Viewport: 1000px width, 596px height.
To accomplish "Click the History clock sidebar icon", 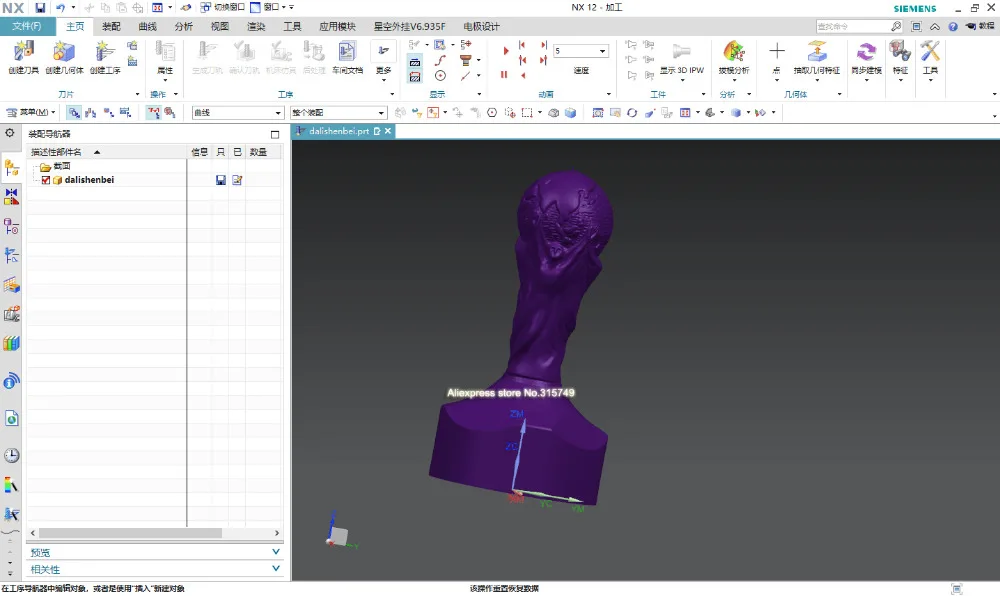I will click(11, 455).
